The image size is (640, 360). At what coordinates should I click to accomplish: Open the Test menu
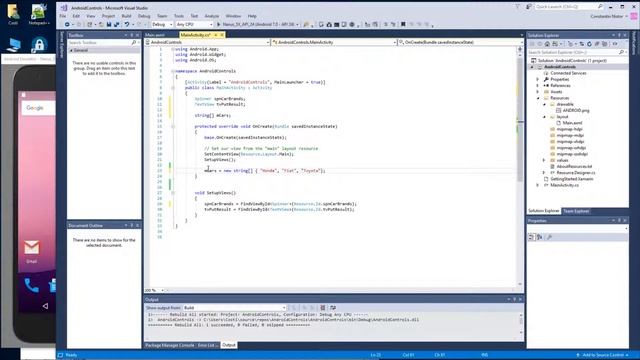pos(194,16)
